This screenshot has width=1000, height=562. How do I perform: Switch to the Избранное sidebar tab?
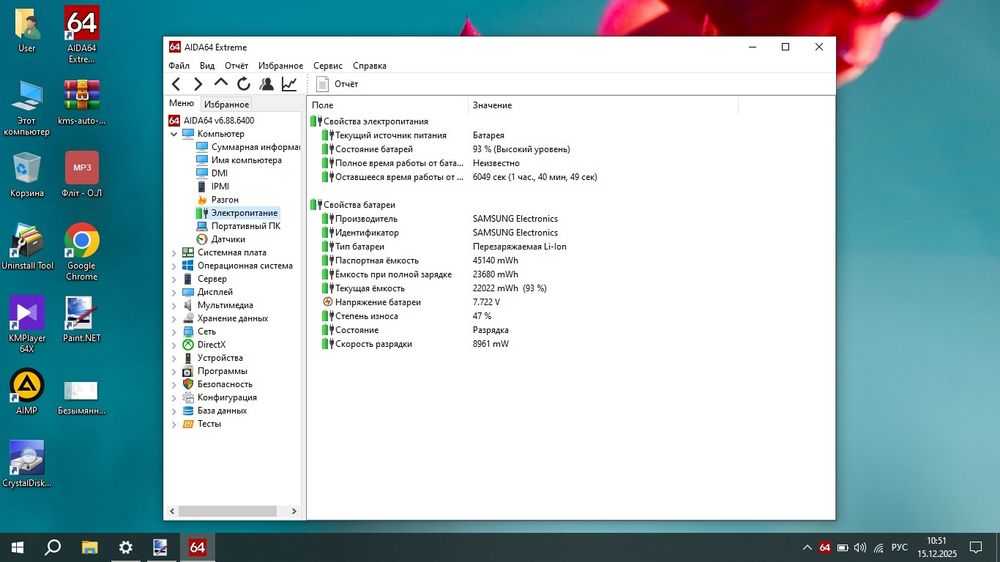226,104
